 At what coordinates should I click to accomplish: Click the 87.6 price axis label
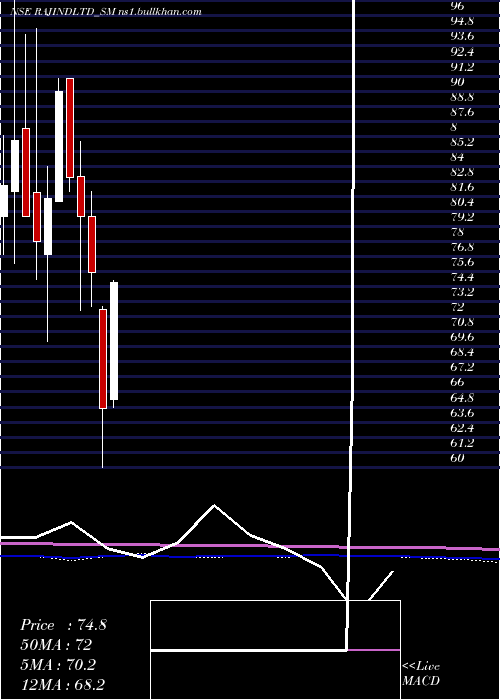(462, 112)
